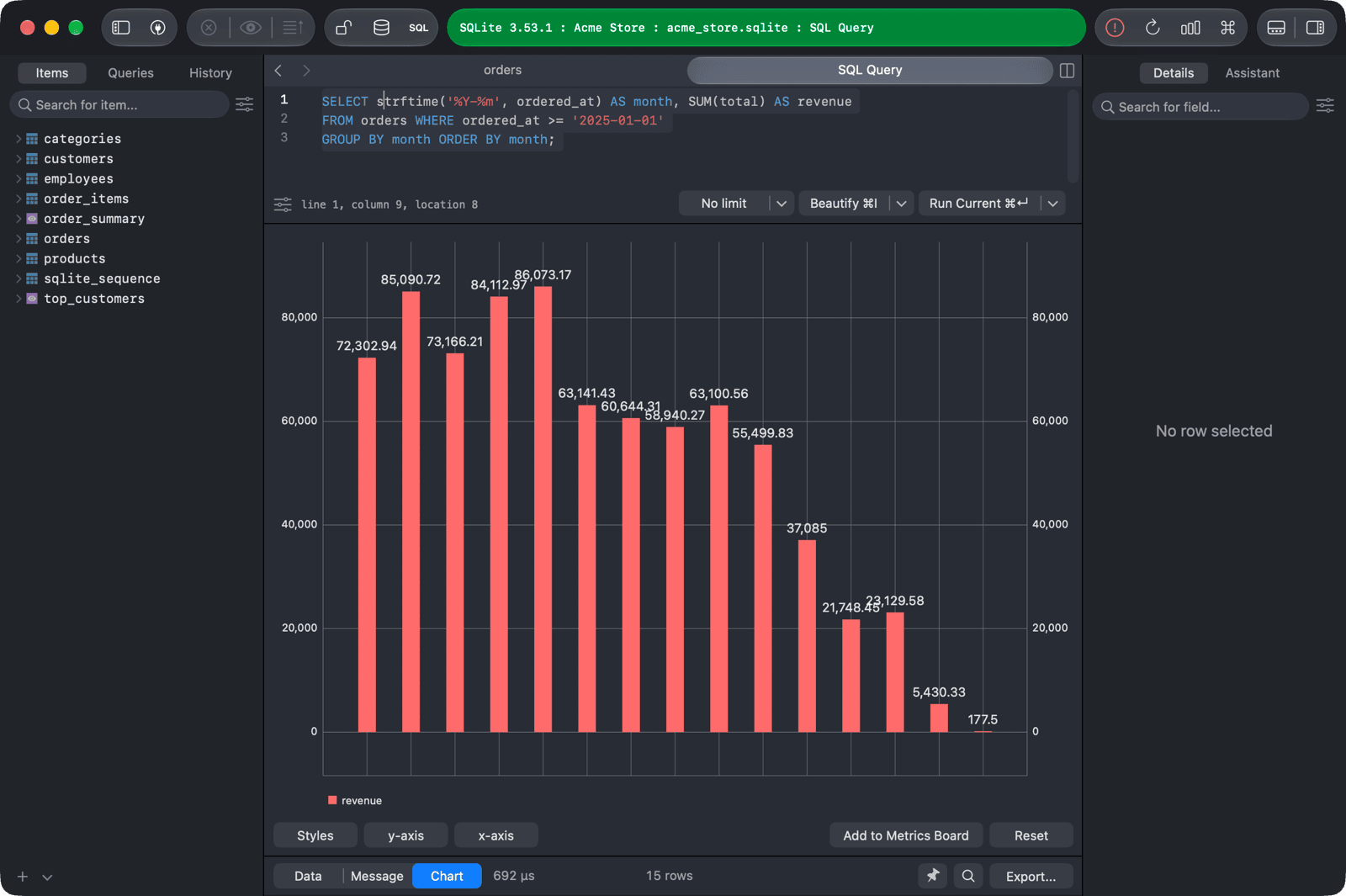The height and width of the screenshot is (896, 1346).
Task: Click the command key shortcut icon
Action: pyautogui.click(x=1228, y=28)
